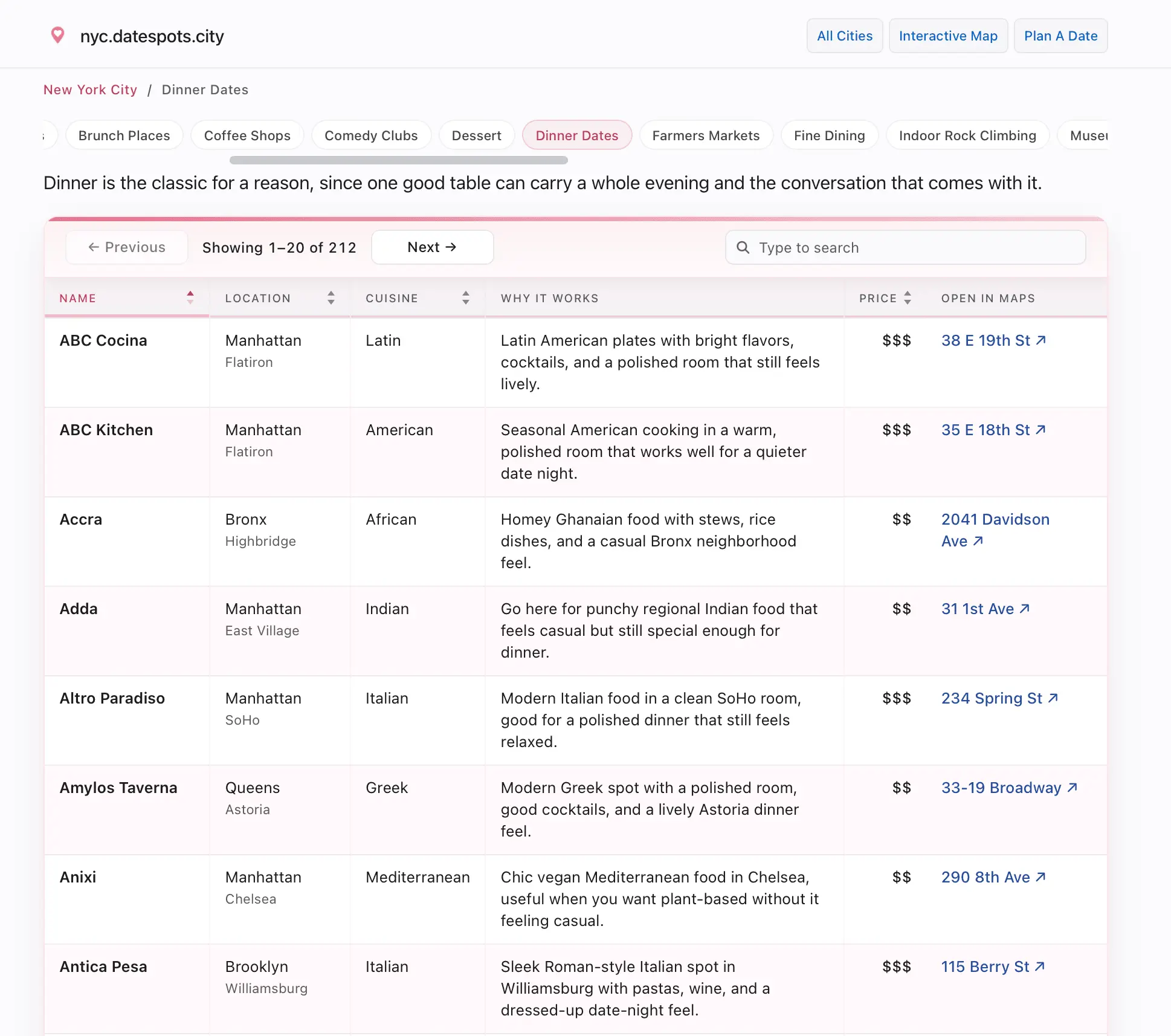Select the Comedy Clubs category

(371, 135)
